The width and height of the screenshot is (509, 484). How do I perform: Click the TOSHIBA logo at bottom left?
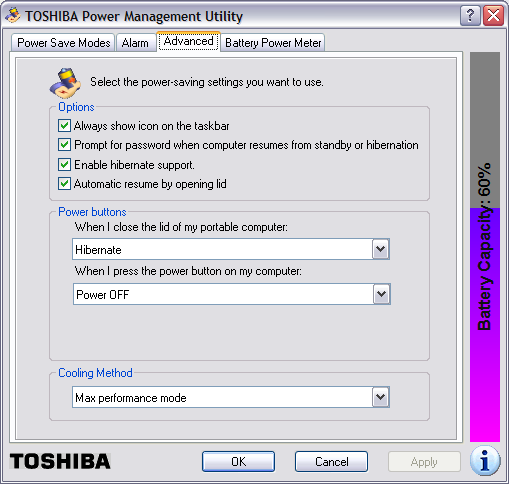60,461
